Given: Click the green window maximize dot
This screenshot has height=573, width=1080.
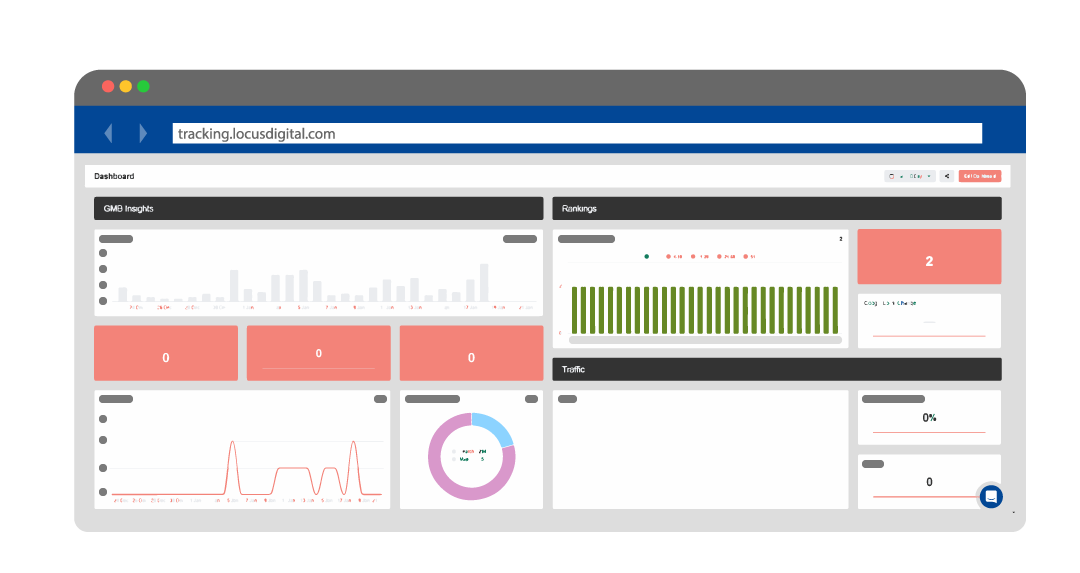Looking at the screenshot, I should (x=143, y=86).
